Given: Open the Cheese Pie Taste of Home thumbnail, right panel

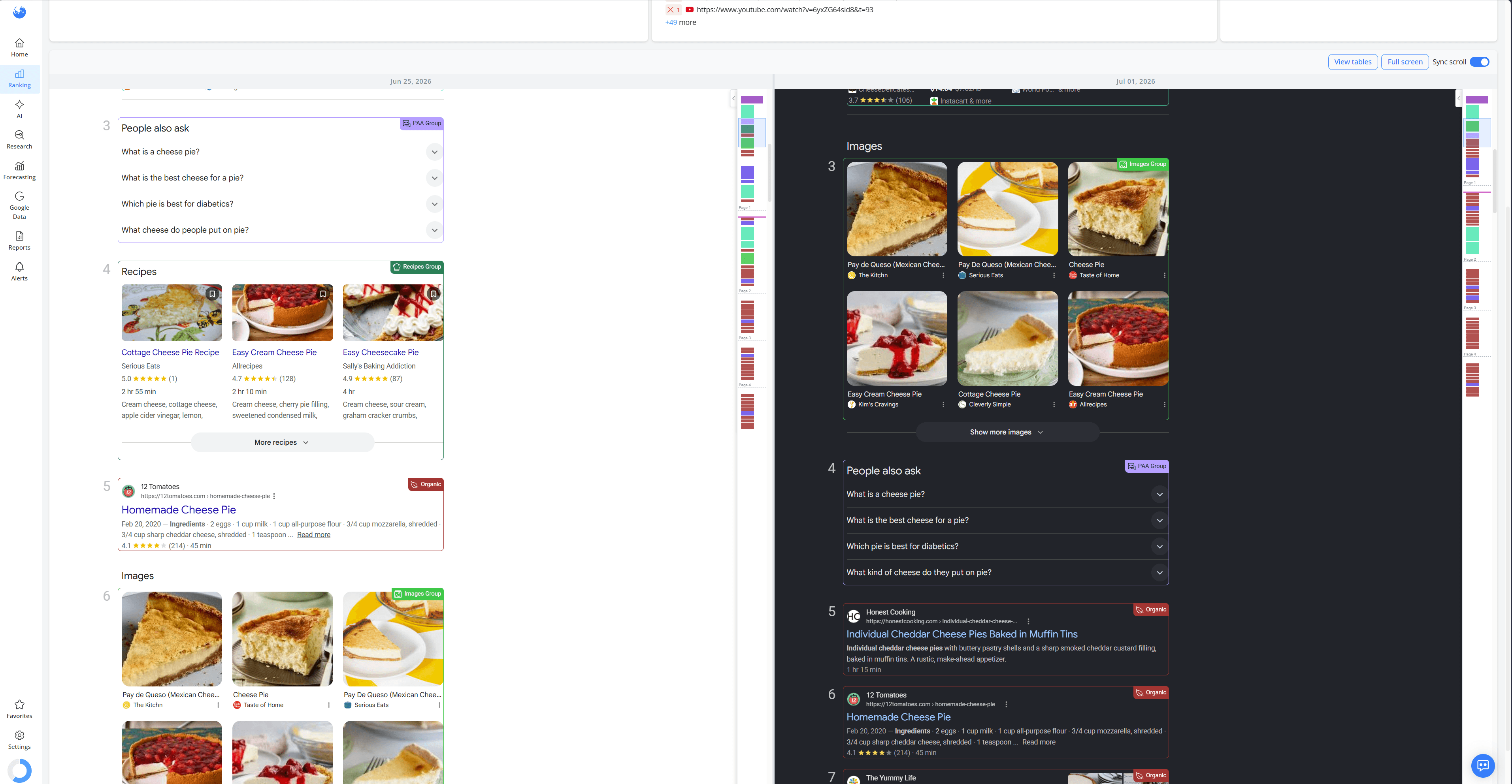Looking at the screenshot, I should click(1118, 209).
